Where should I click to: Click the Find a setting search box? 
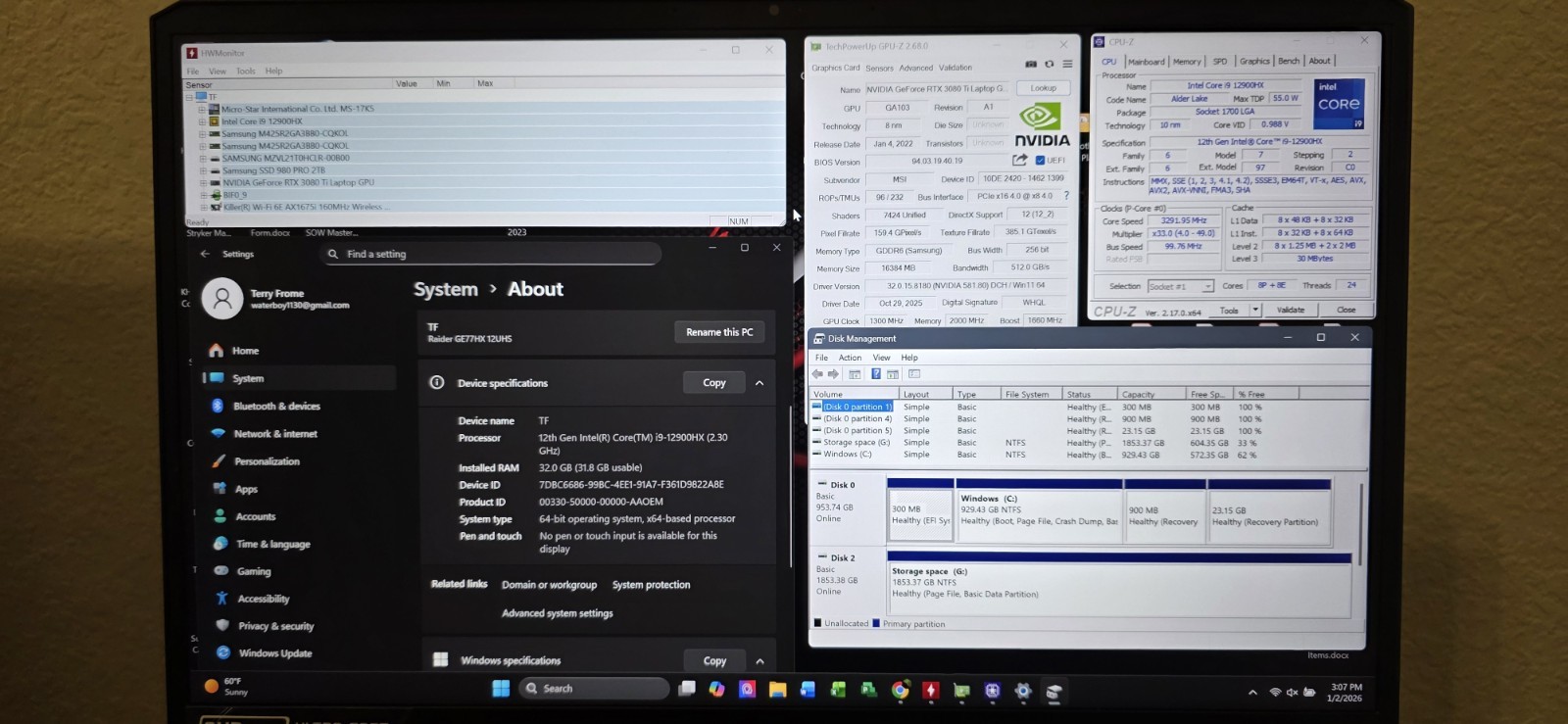tap(493, 254)
